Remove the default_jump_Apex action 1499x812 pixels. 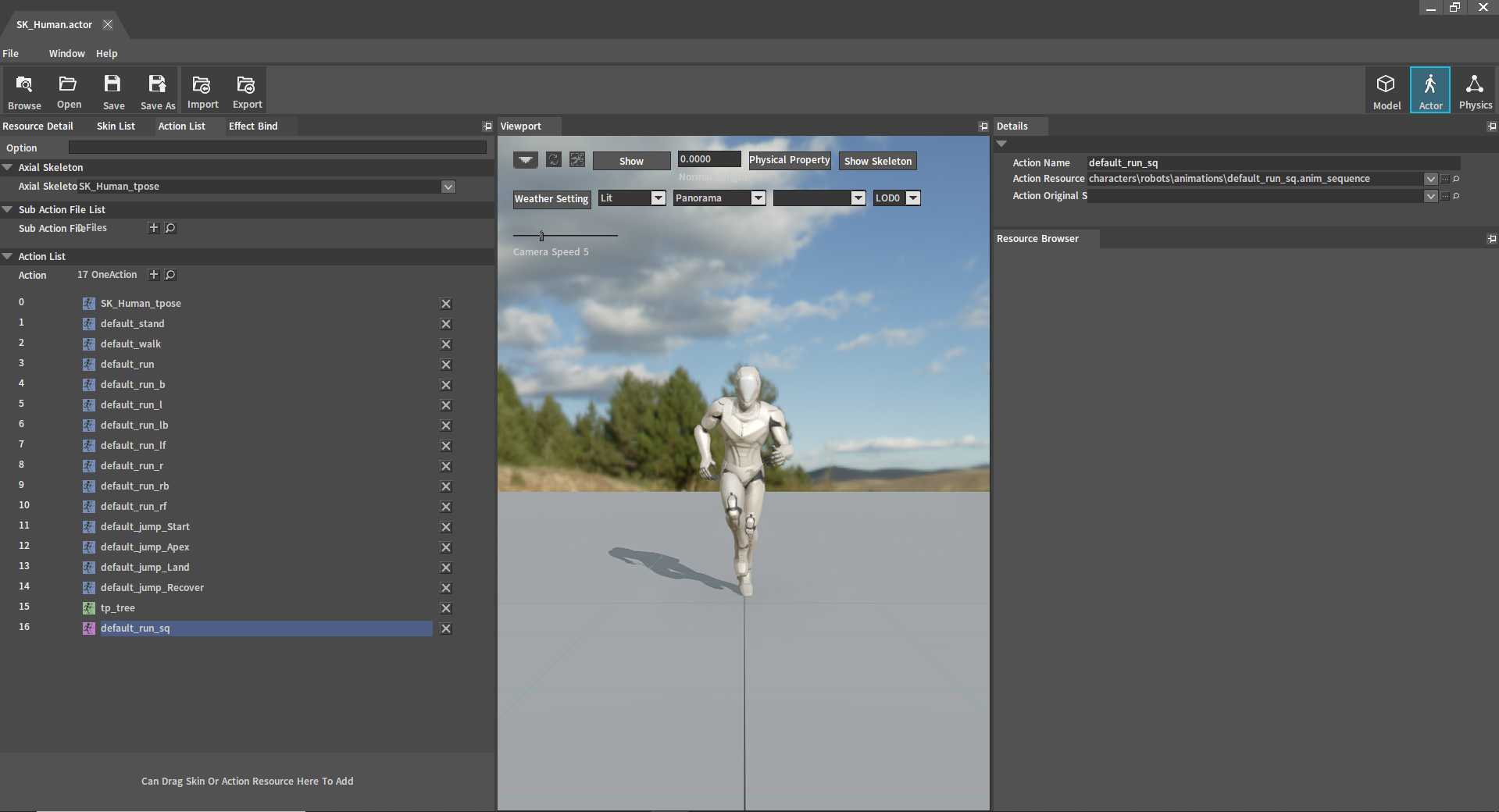(x=446, y=547)
